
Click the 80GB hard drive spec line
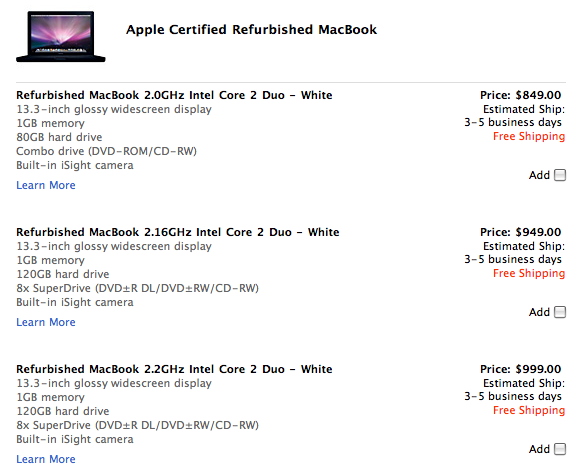point(59,137)
